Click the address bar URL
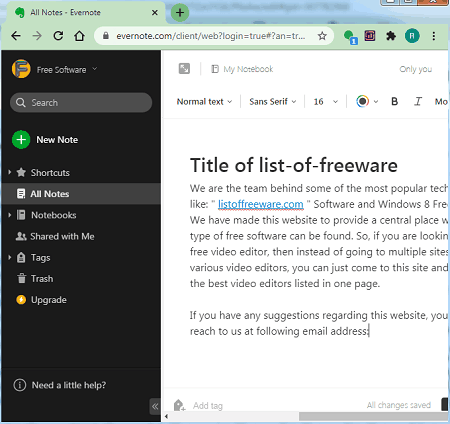Viewport: 450px width, 424px height. click(x=211, y=36)
